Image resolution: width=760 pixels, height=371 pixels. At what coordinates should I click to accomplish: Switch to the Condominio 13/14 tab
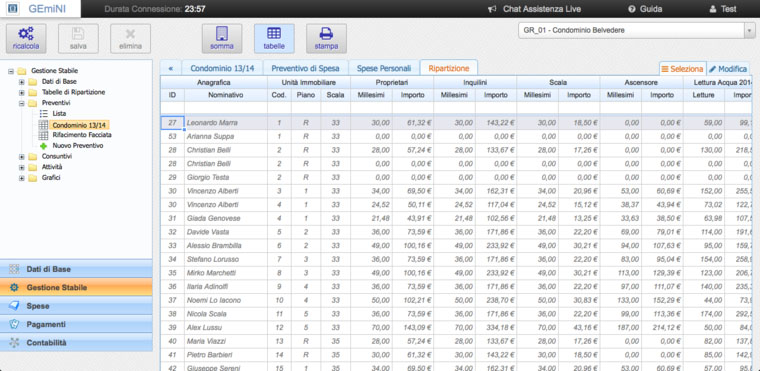click(222, 68)
